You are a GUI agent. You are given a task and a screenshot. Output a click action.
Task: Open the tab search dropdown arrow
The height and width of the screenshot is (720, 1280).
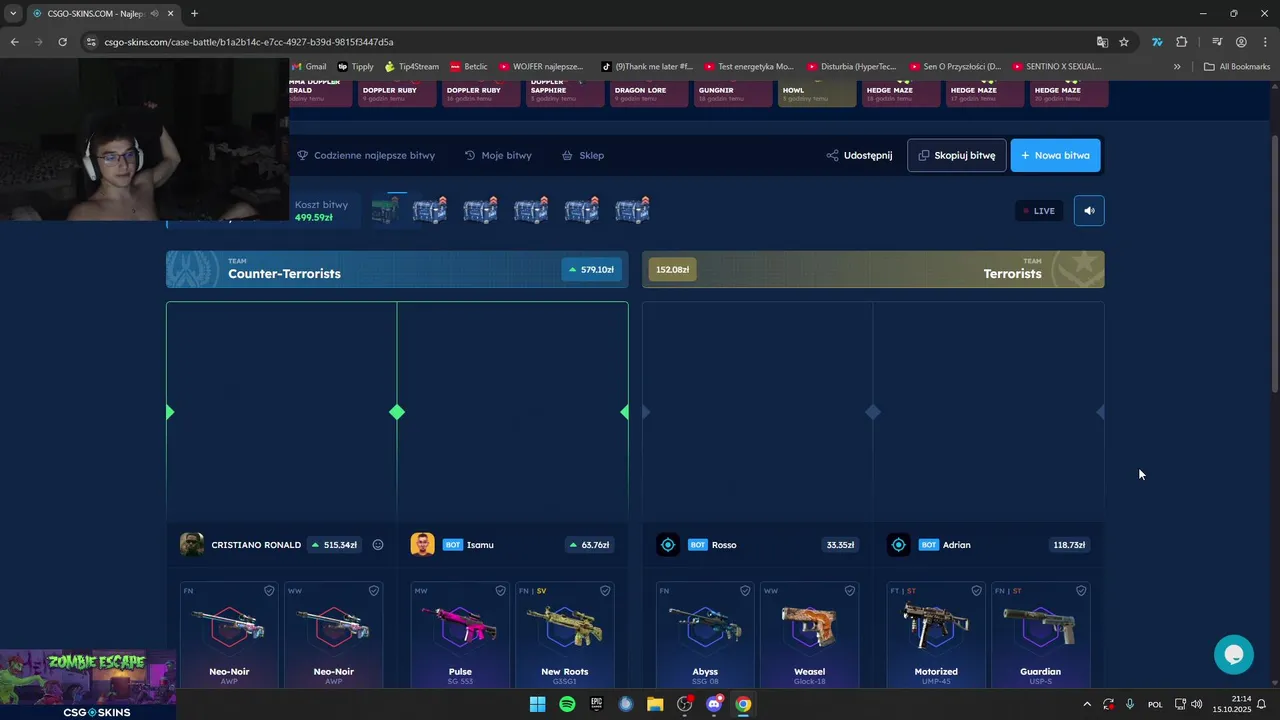(13, 14)
